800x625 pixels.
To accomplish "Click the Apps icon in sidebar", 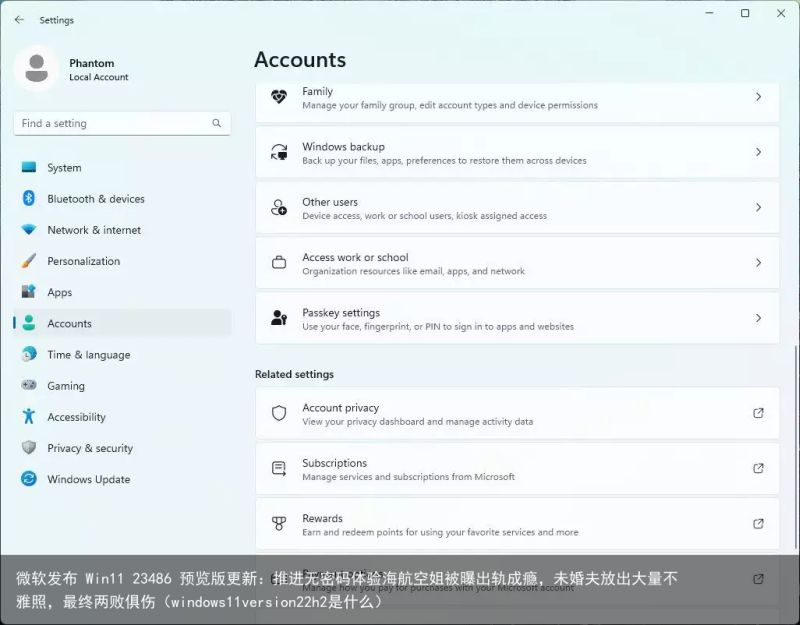I will 29,292.
